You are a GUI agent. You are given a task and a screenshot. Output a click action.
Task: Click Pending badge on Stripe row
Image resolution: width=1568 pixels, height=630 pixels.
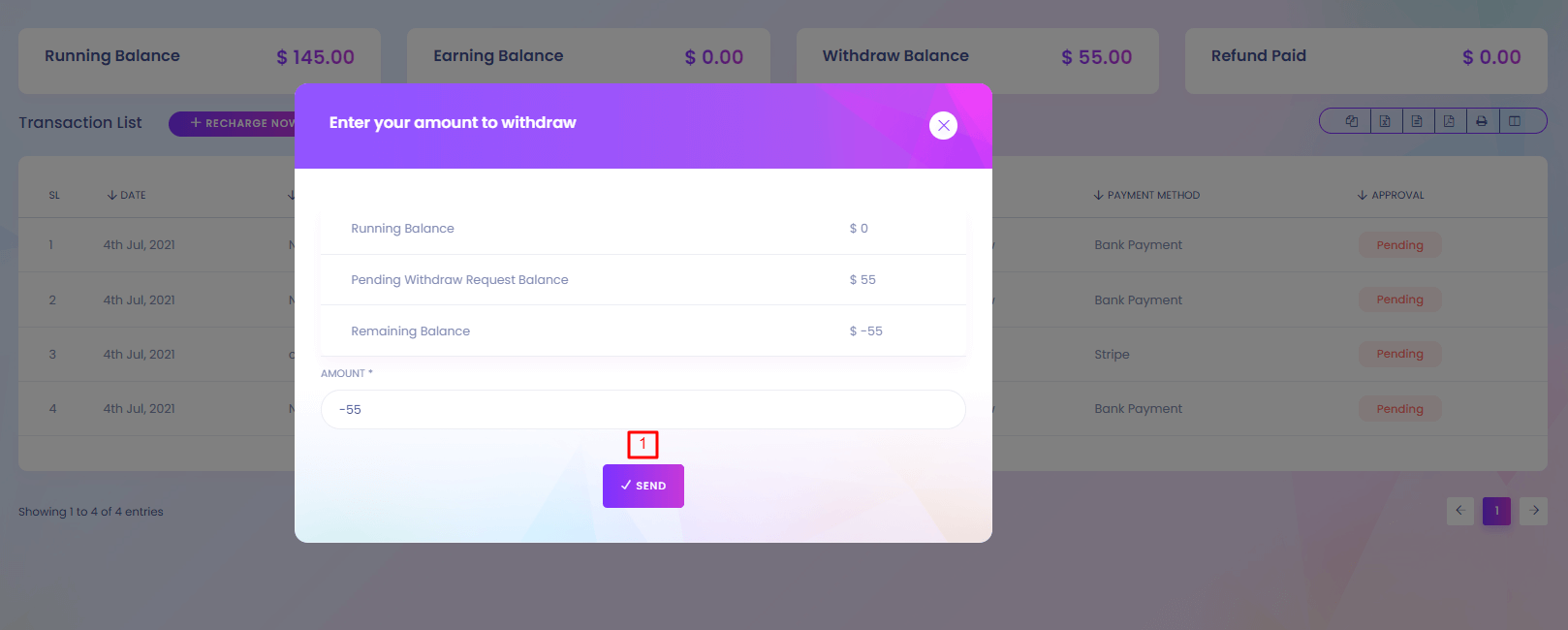point(1399,354)
